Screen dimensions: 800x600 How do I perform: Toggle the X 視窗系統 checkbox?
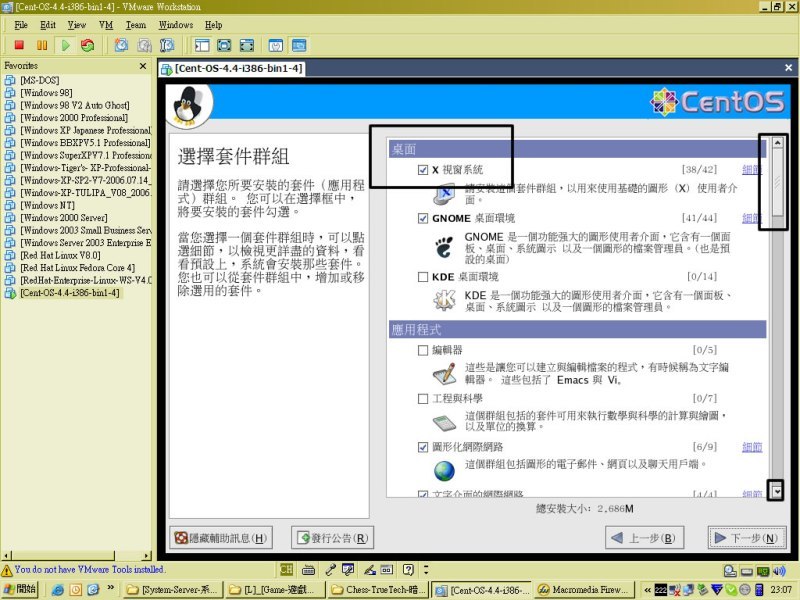point(422,170)
